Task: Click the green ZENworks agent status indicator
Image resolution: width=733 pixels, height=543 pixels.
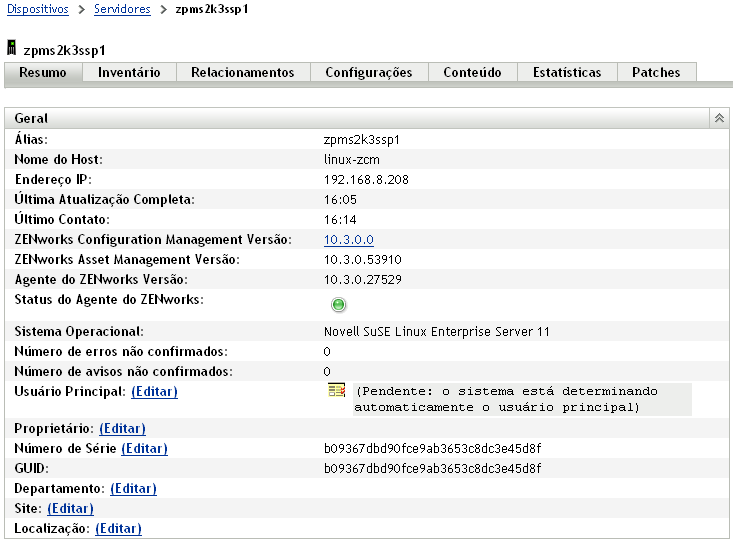Action: 338,305
